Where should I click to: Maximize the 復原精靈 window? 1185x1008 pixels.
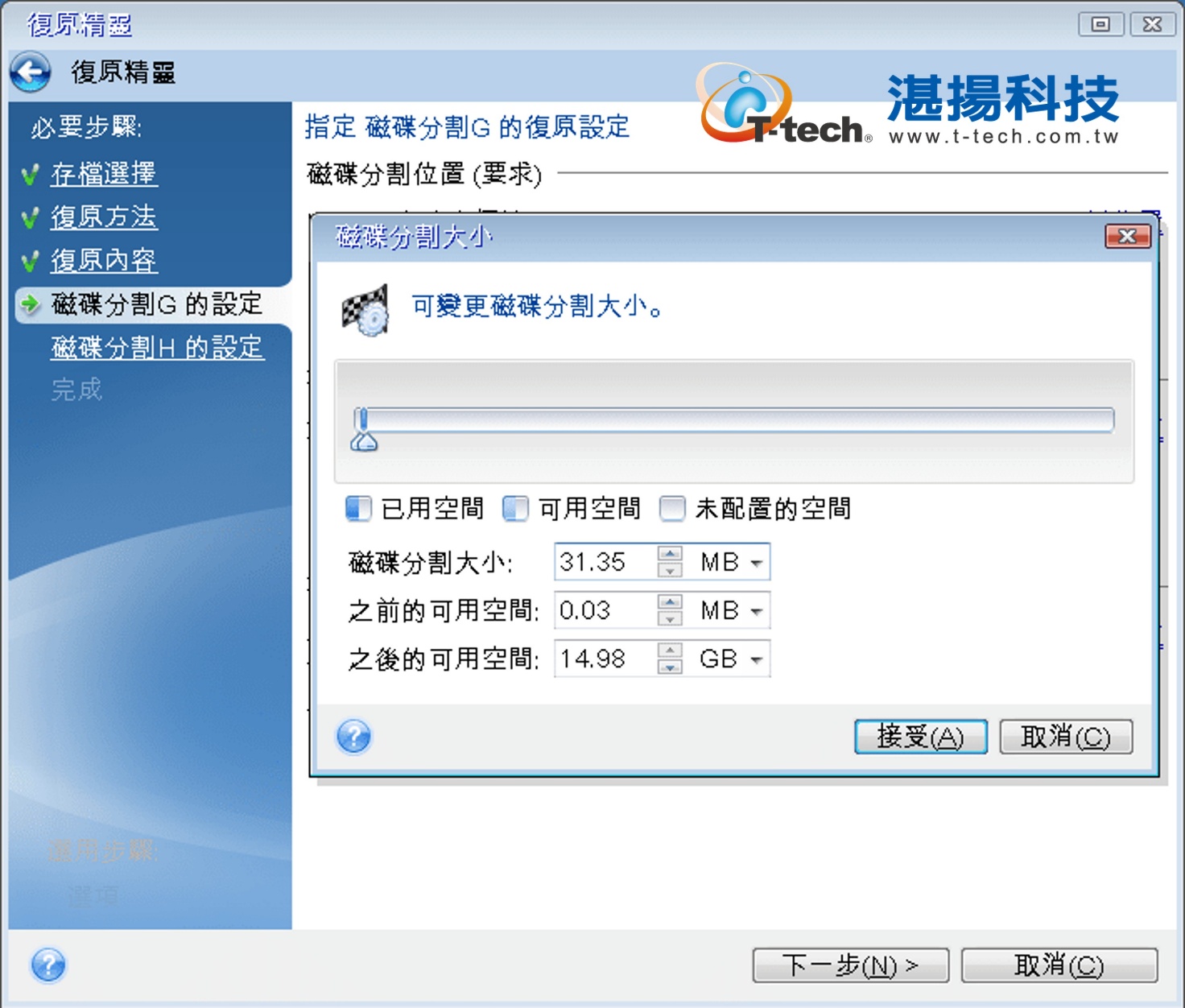[1100, 24]
